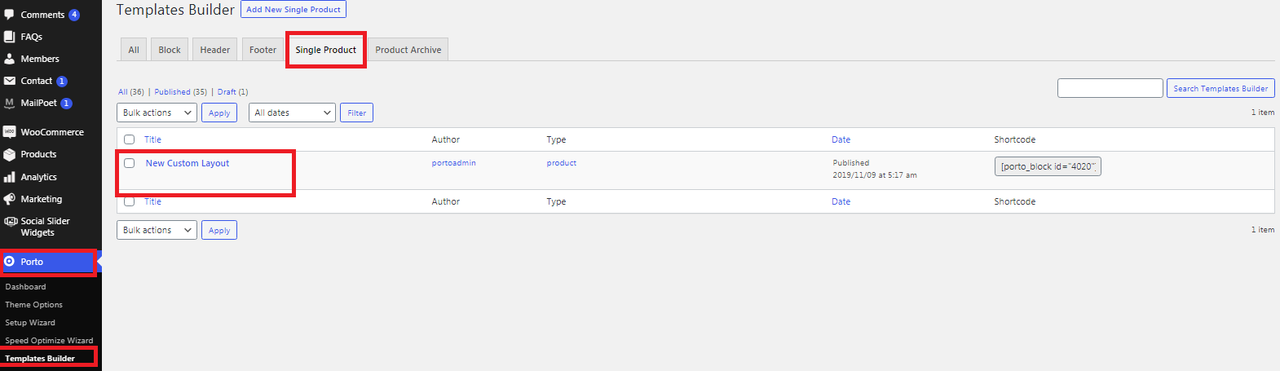The height and width of the screenshot is (371, 1280).
Task: Click the Filter button
Action: 357,113
